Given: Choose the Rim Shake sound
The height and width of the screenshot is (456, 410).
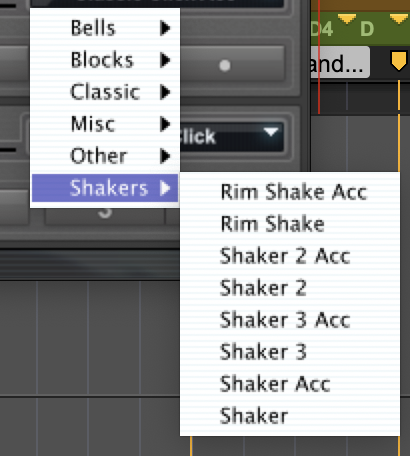Looking at the screenshot, I should [290, 224].
